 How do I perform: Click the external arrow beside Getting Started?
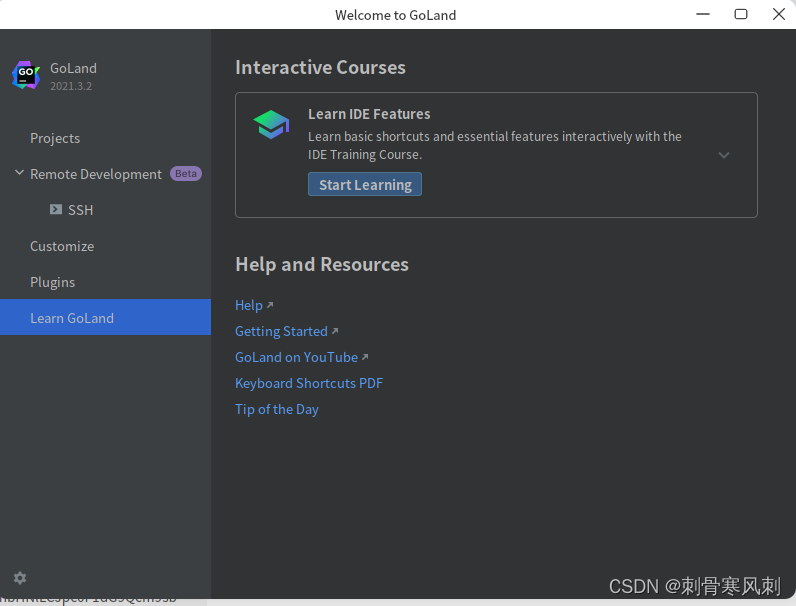tap(335, 331)
